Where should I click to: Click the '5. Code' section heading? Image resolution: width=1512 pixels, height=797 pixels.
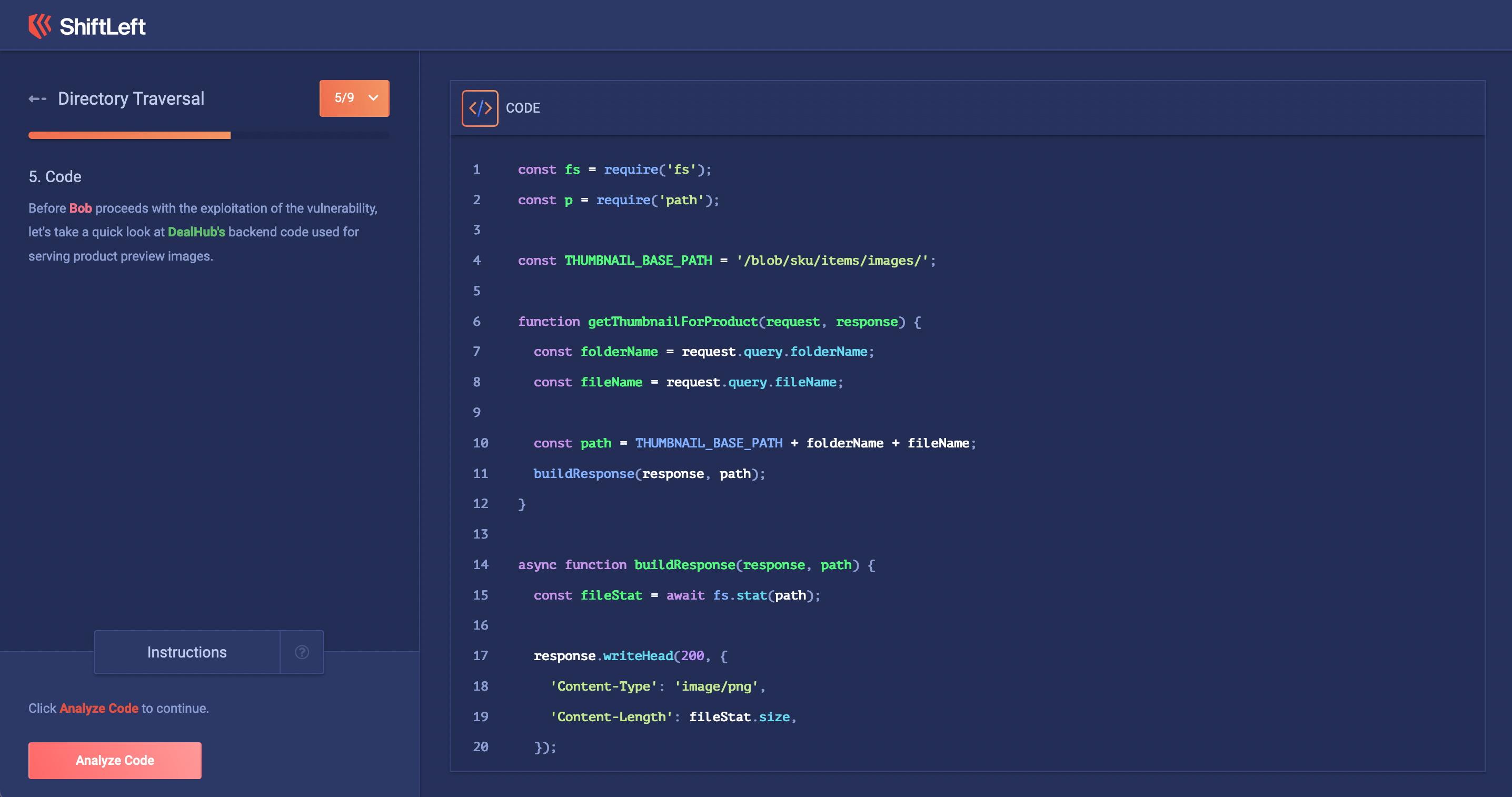(x=55, y=177)
